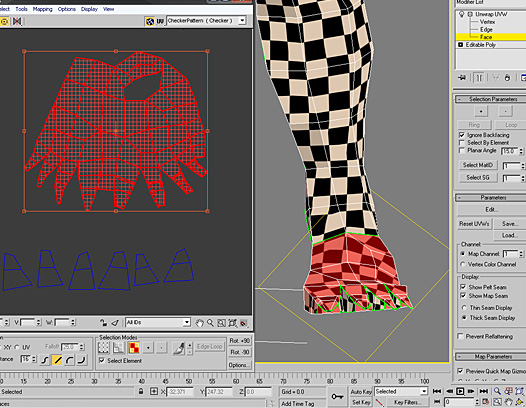Image resolution: width=526 pixels, height=408 pixels.
Task: Click the UV editor Pan hand tool
Action: pos(200,323)
